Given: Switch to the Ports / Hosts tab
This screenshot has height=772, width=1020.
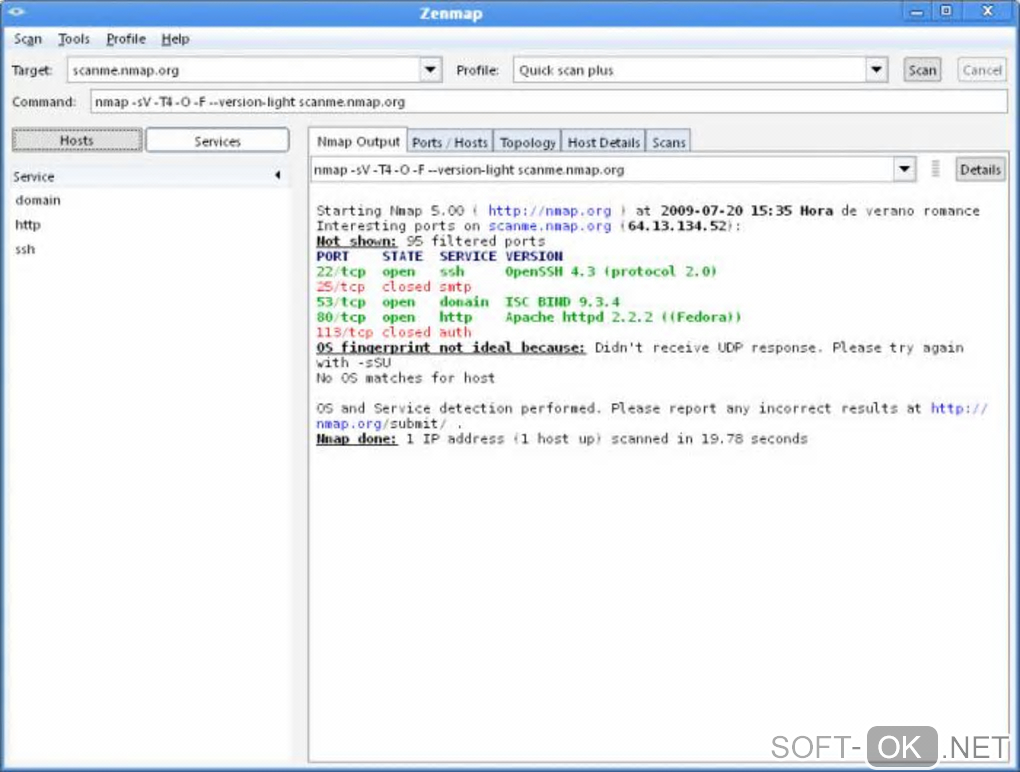Looking at the screenshot, I should pyautogui.click(x=450, y=142).
